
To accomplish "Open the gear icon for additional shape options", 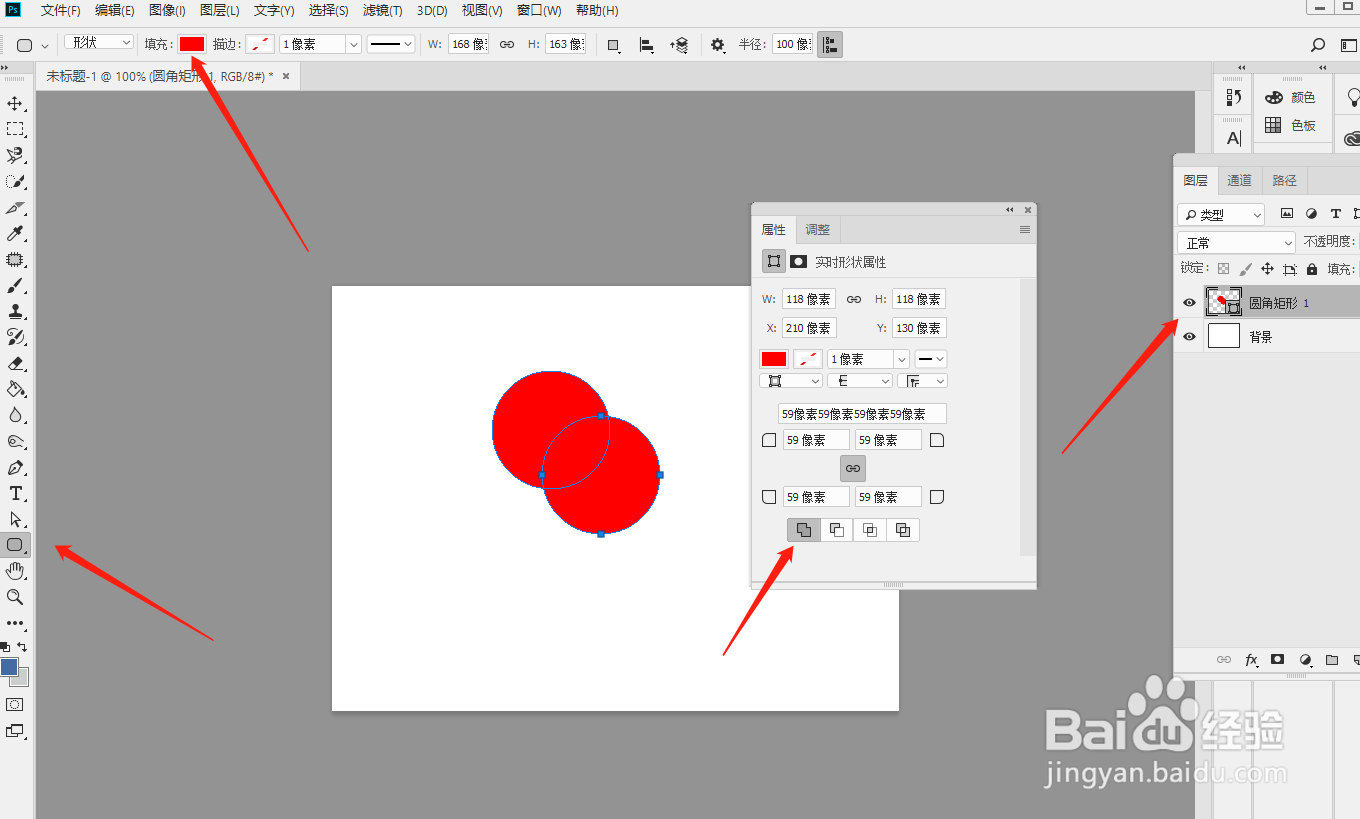I will (x=716, y=44).
